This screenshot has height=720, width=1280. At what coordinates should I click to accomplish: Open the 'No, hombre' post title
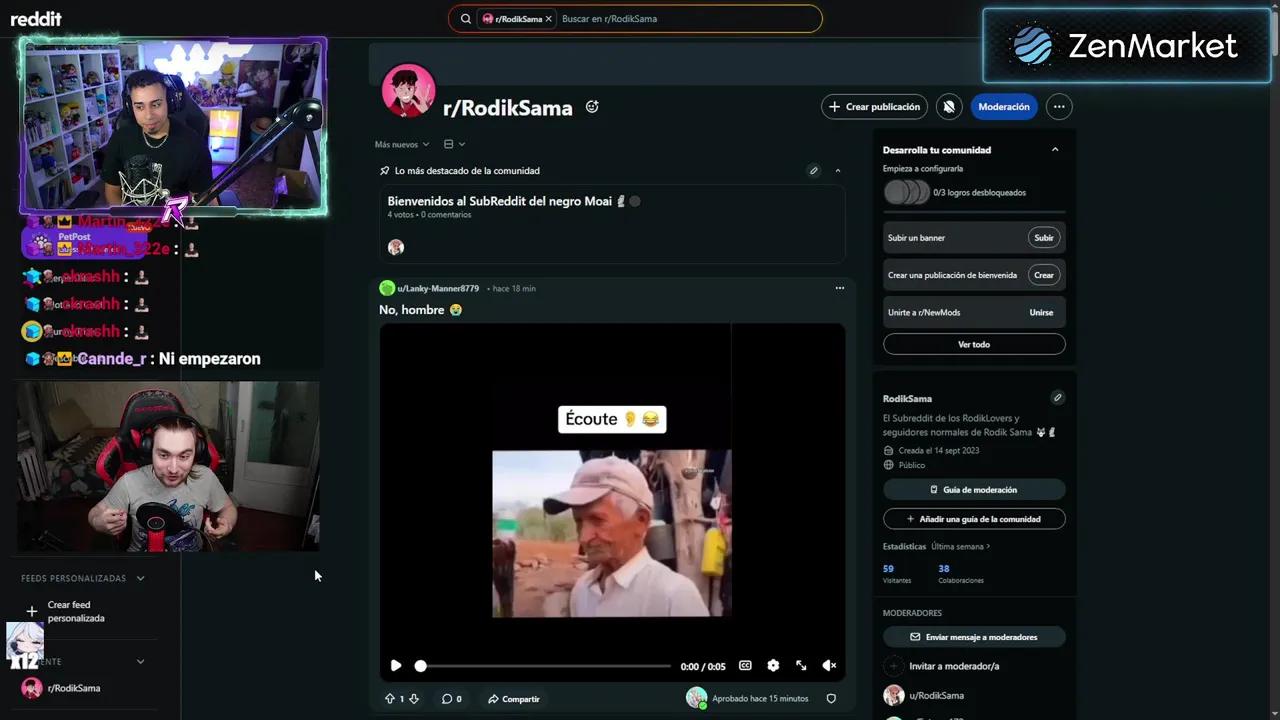[420, 310]
